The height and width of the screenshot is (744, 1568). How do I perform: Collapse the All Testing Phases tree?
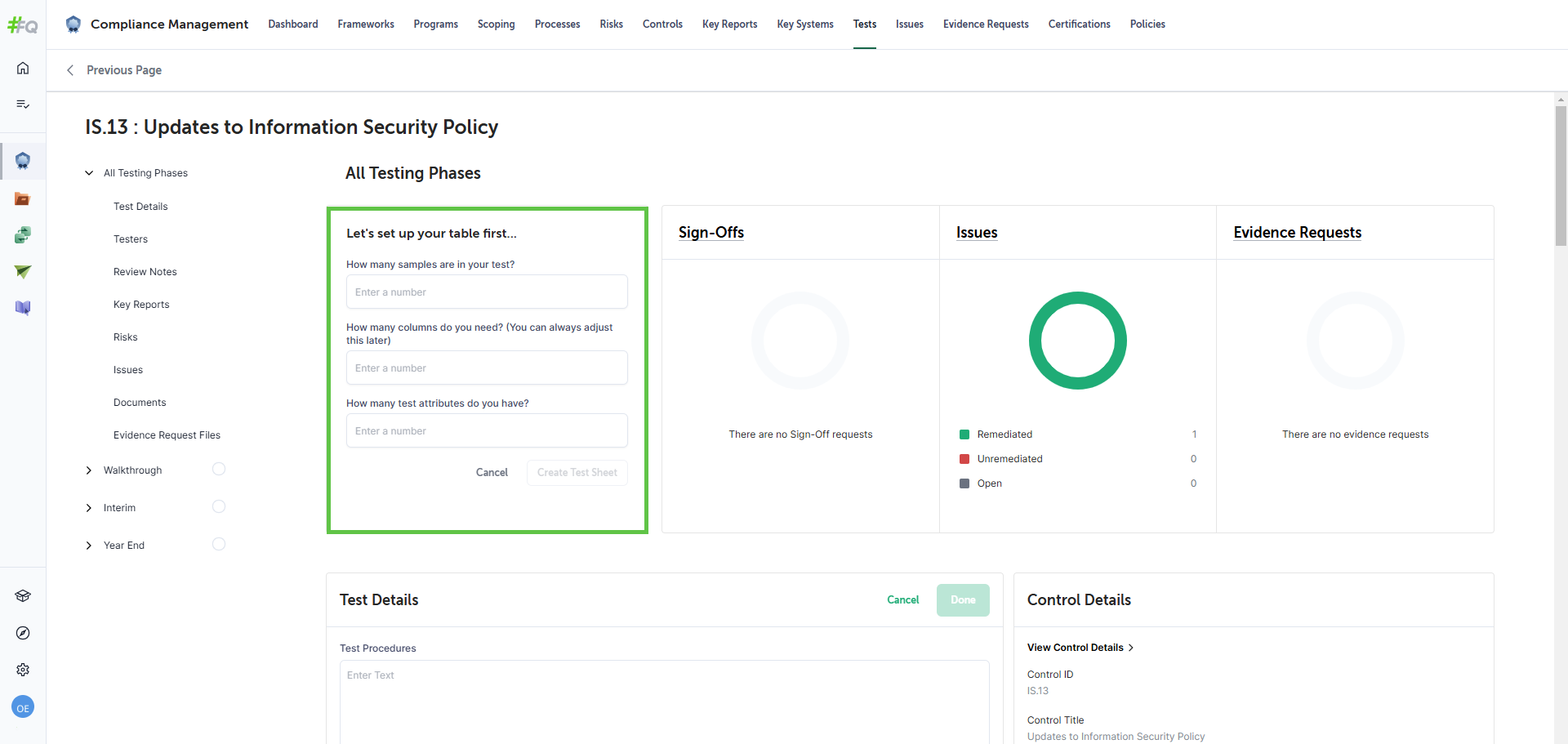(89, 173)
